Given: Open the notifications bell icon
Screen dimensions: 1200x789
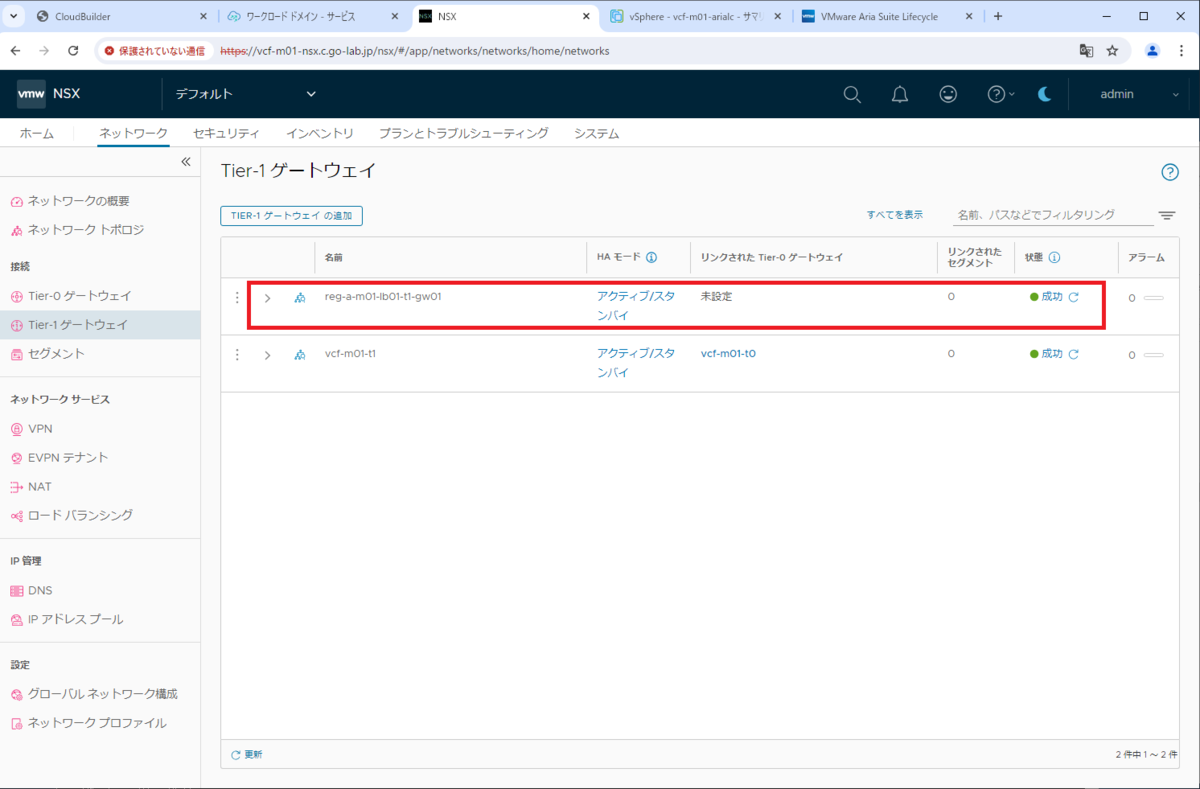Looking at the screenshot, I should (900, 94).
